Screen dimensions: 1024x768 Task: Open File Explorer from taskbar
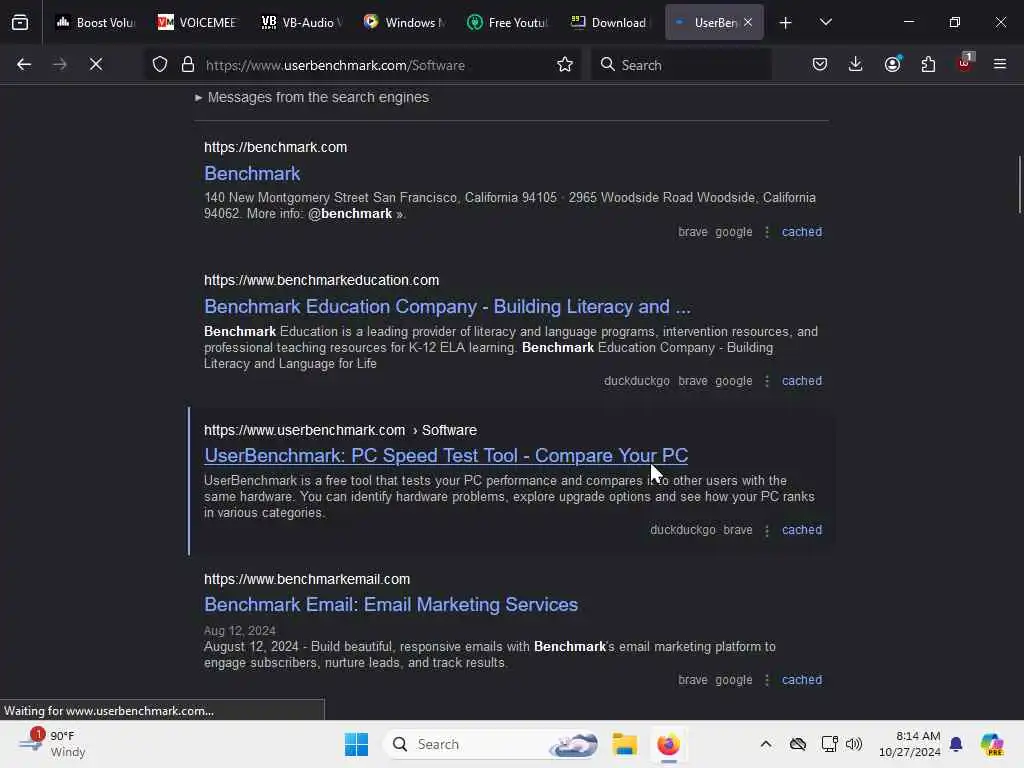(624, 744)
